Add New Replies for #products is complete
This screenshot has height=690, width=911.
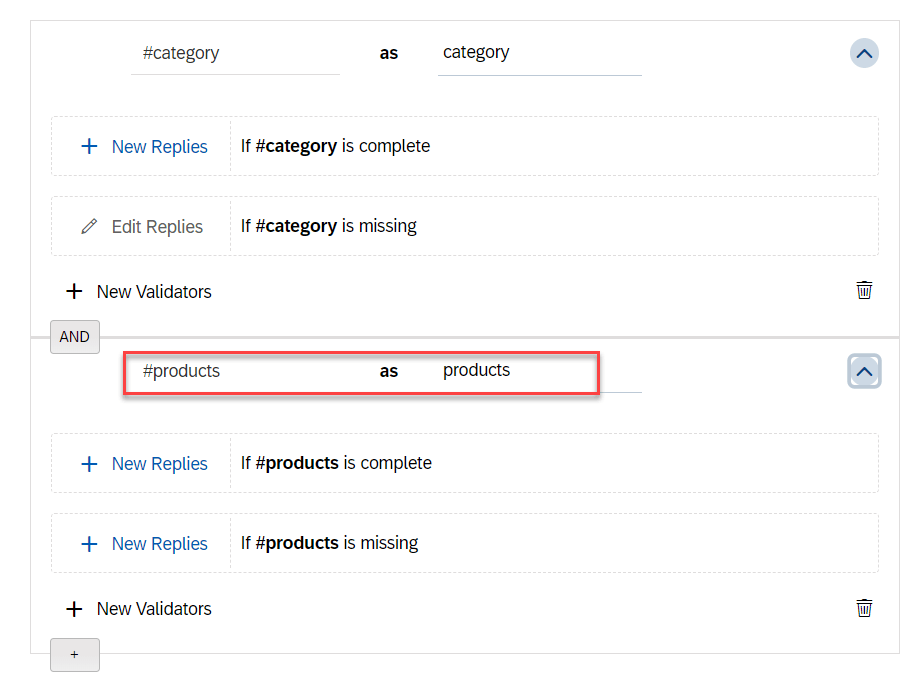point(143,464)
